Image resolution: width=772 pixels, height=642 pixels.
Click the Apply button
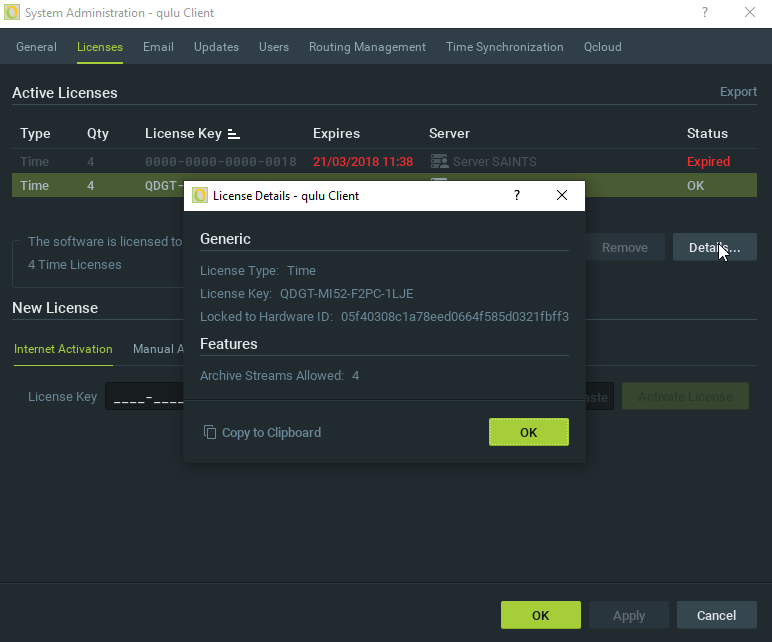(629, 615)
